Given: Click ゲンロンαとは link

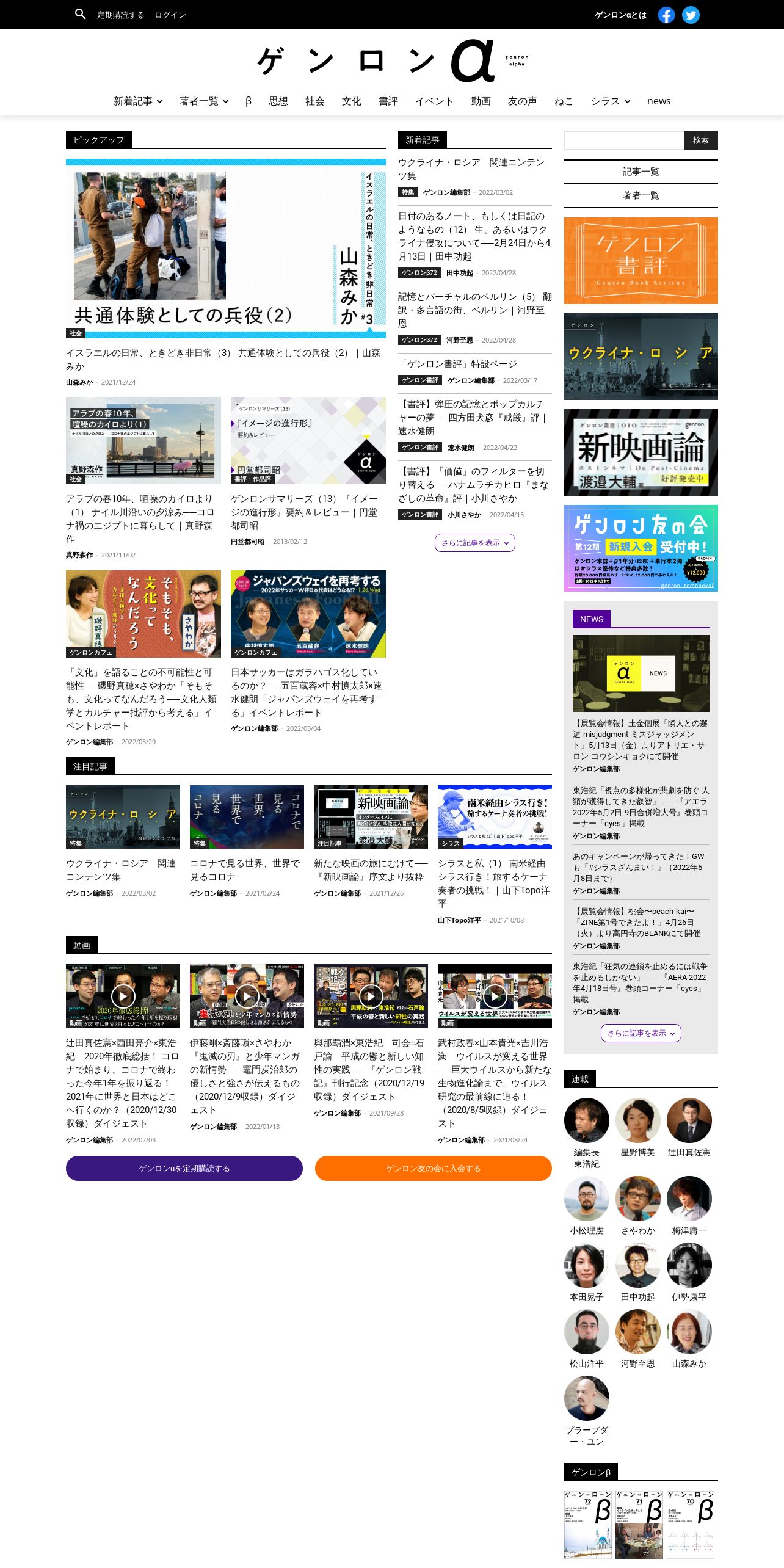Looking at the screenshot, I should (620, 15).
